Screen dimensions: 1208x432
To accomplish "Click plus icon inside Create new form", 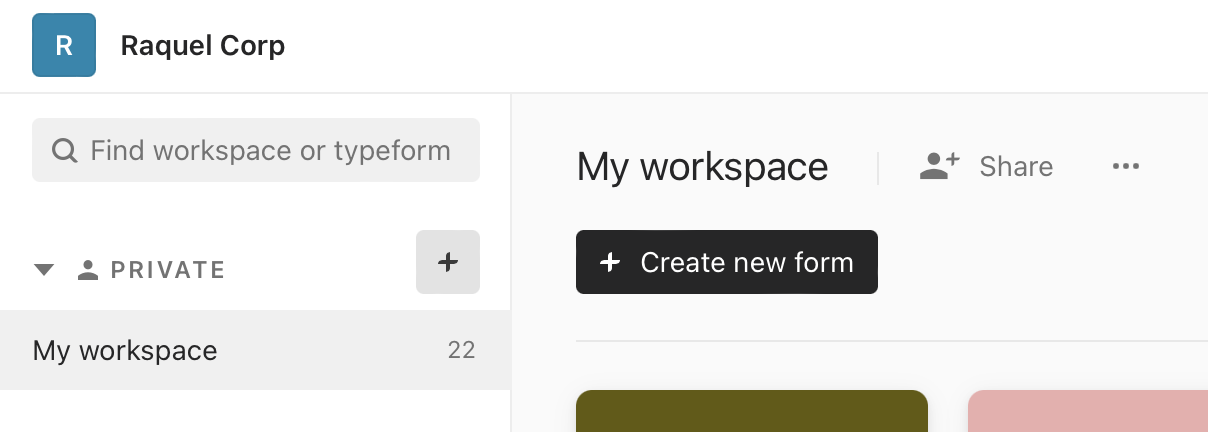I will click(x=609, y=263).
